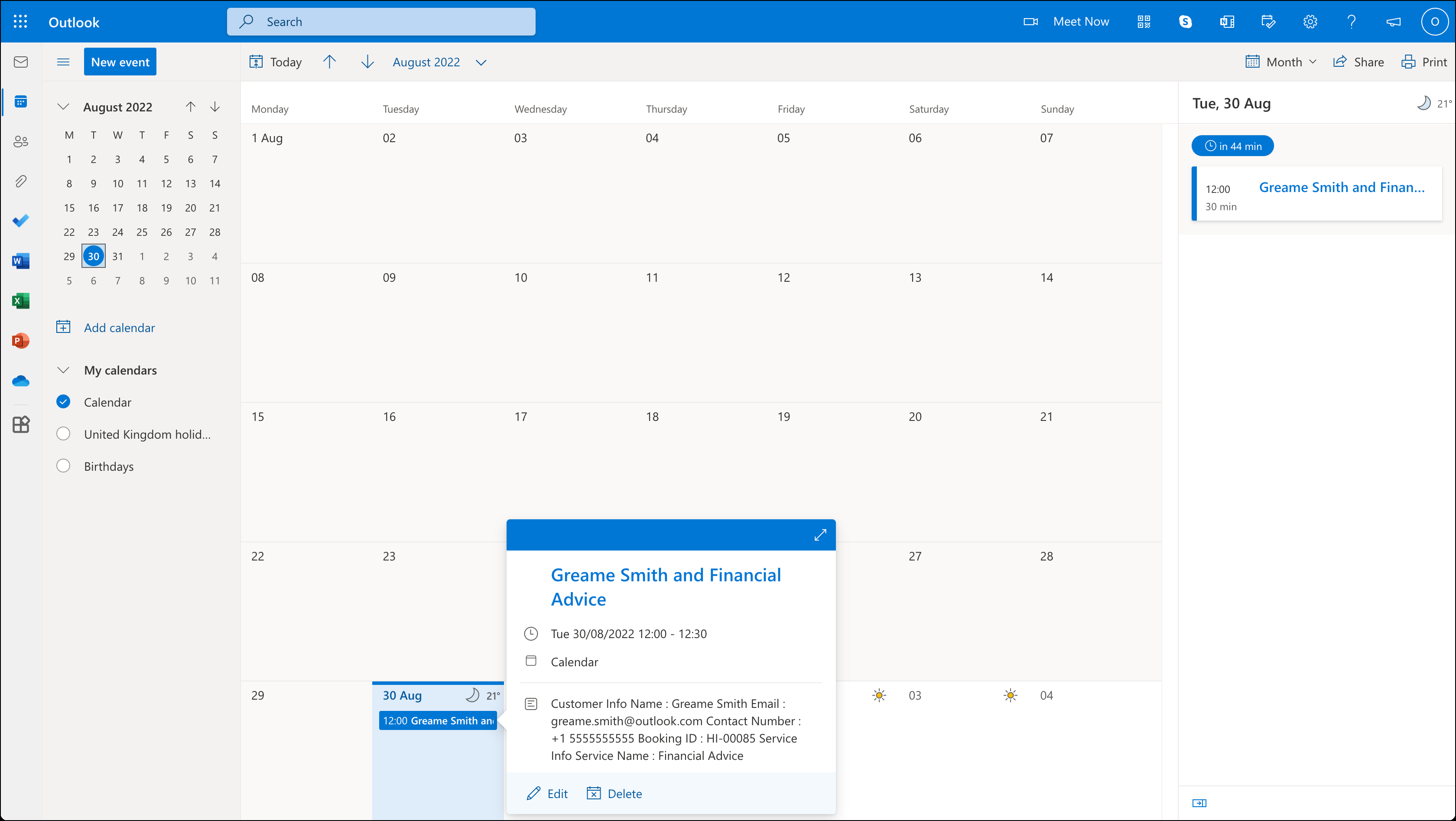Image resolution: width=1456 pixels, height=821 pixels.
Task: Uncheck the Calendar checkbox
Action: click(63, 402)
